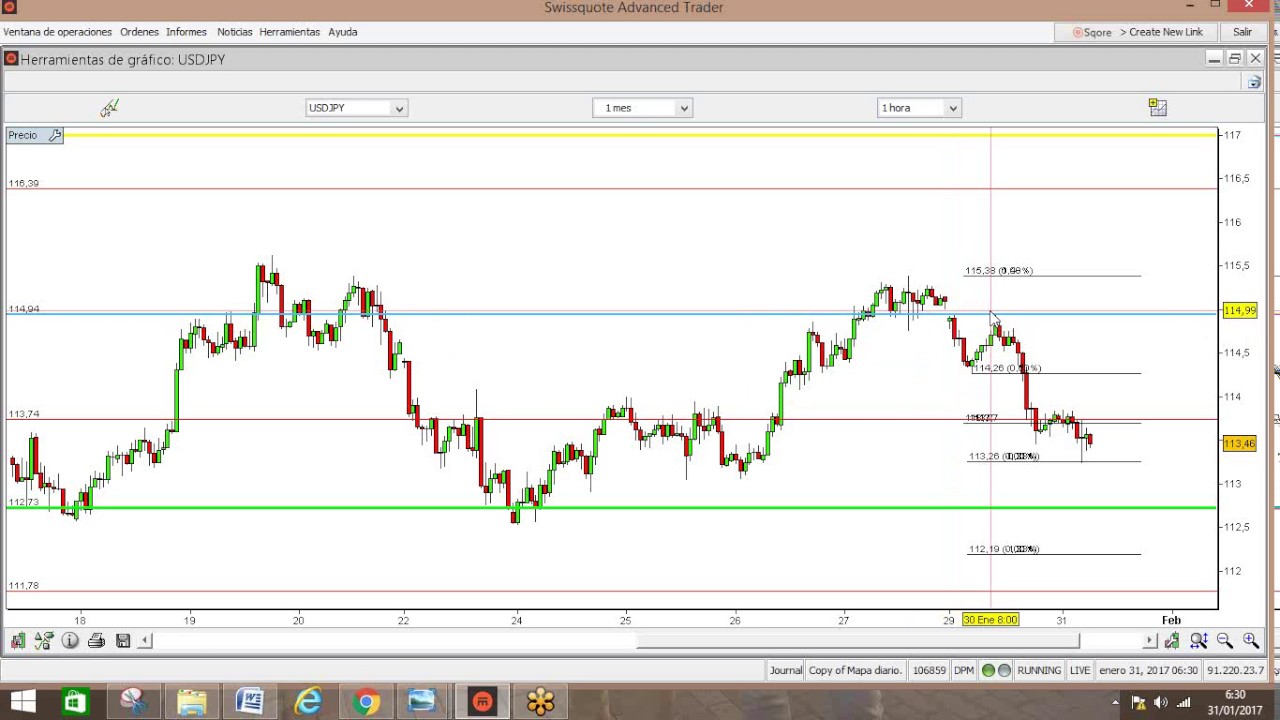Open the Ayuda menu
Screen dimensions: 1280x720
342,32
